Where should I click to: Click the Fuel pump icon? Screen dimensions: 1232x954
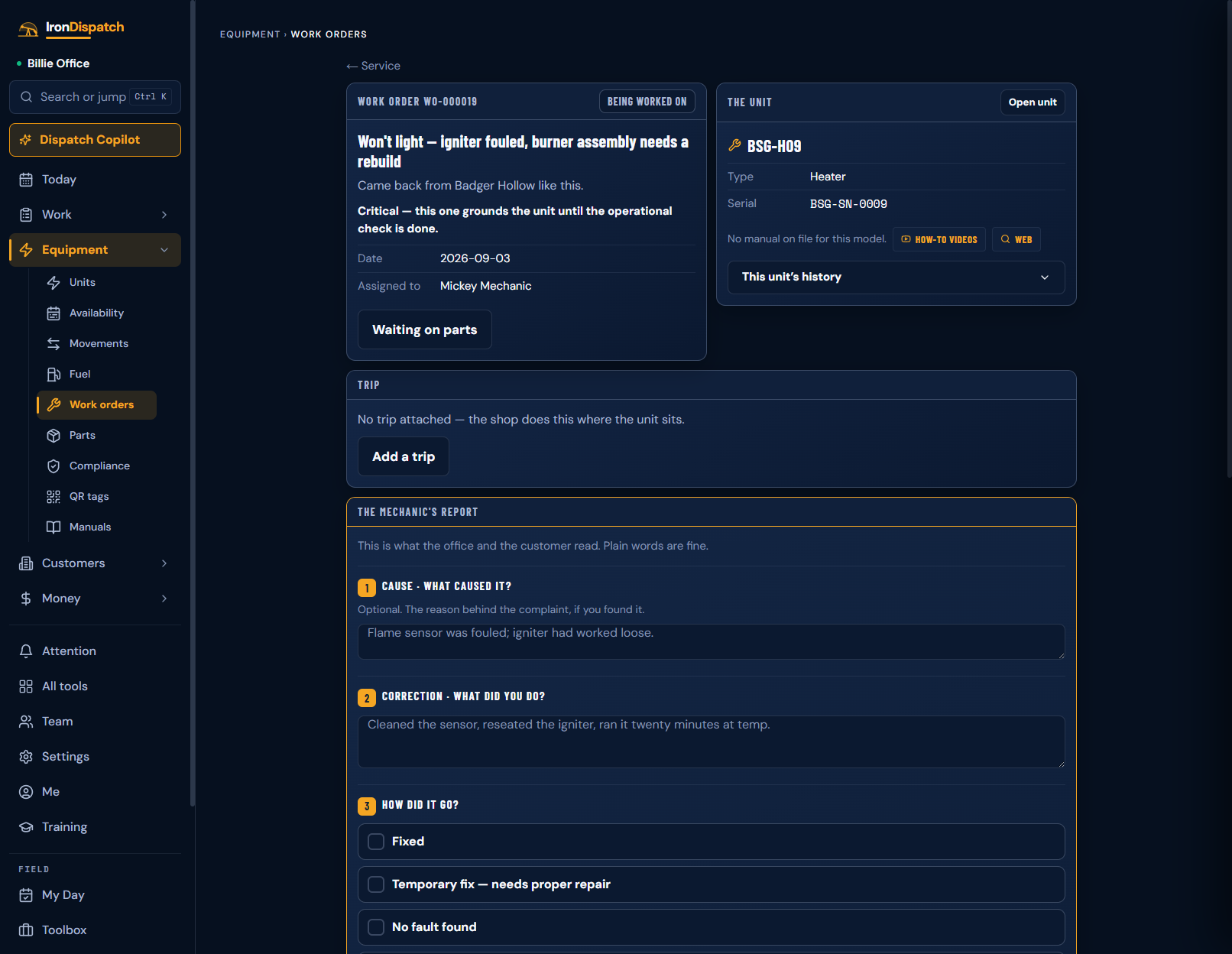[x=53, y=375]
